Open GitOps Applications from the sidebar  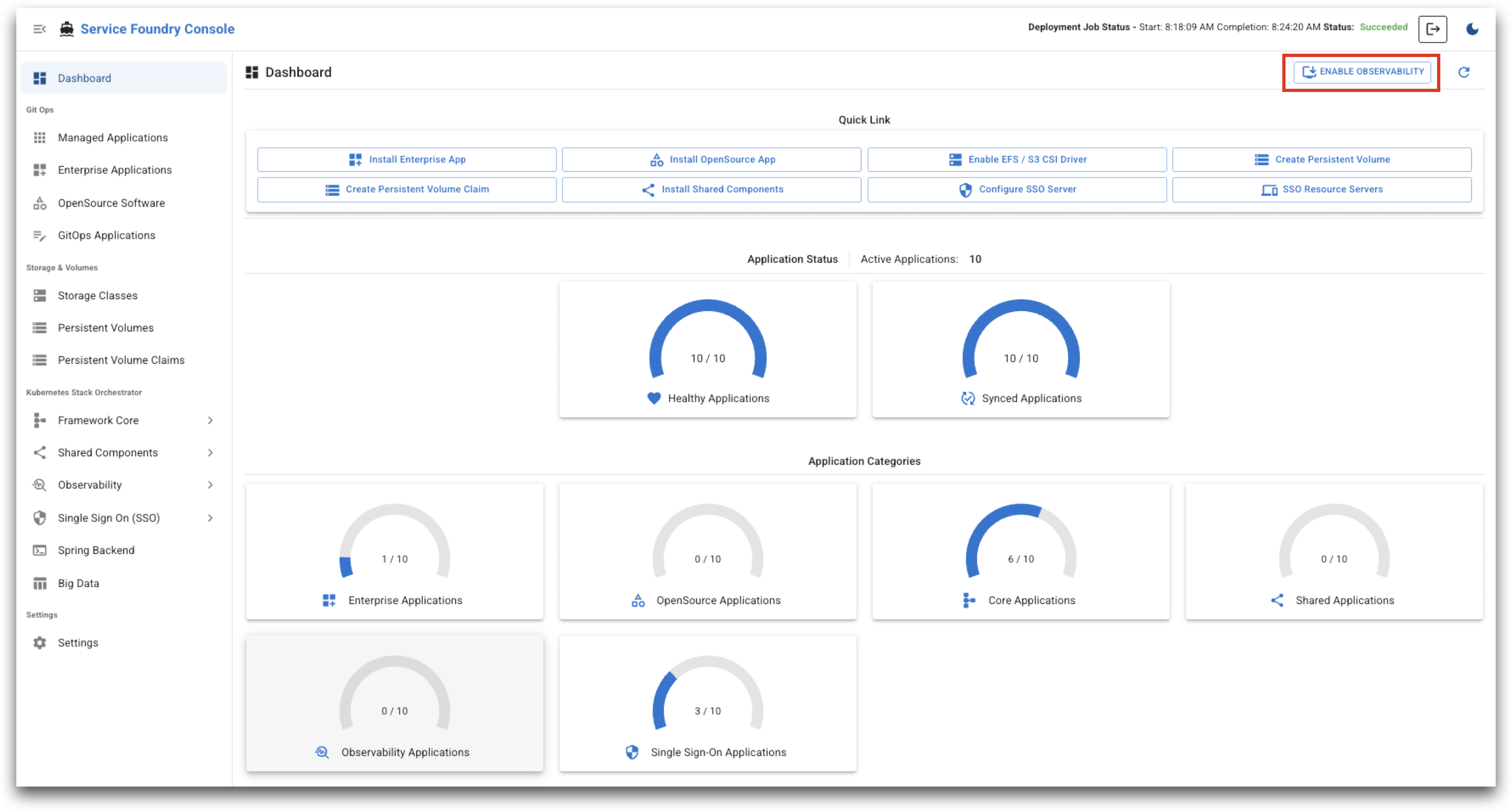coord(106,235)
